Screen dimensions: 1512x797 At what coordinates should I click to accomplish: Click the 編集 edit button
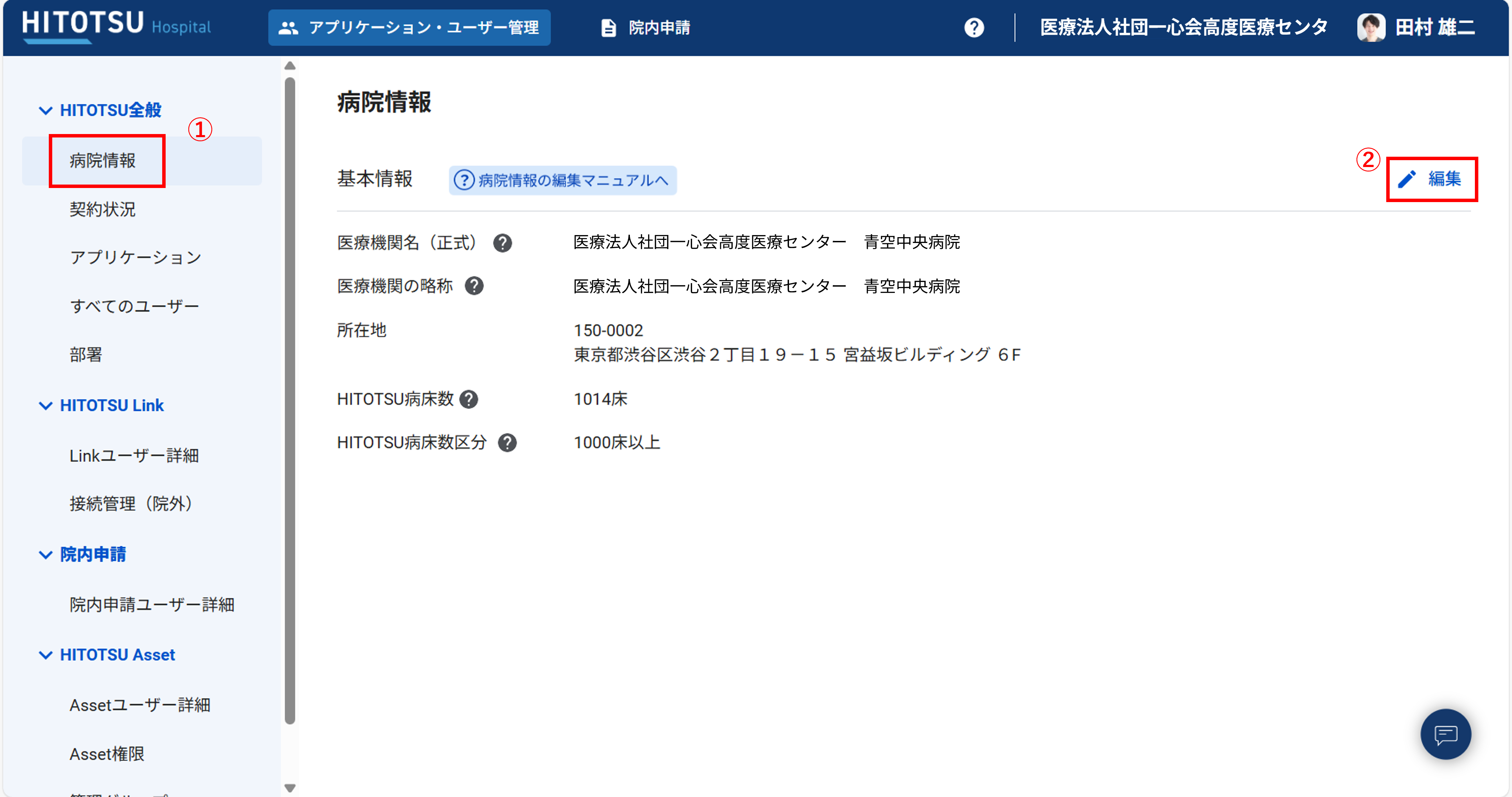1431,179
